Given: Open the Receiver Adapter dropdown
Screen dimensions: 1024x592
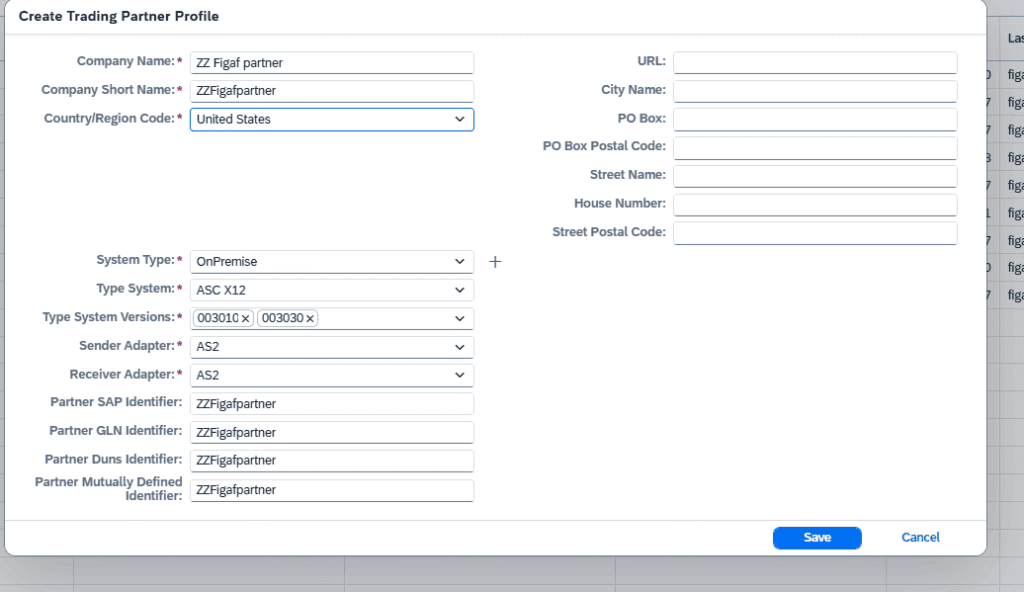Looking at the screenshot, I should (x=460, y=375).
